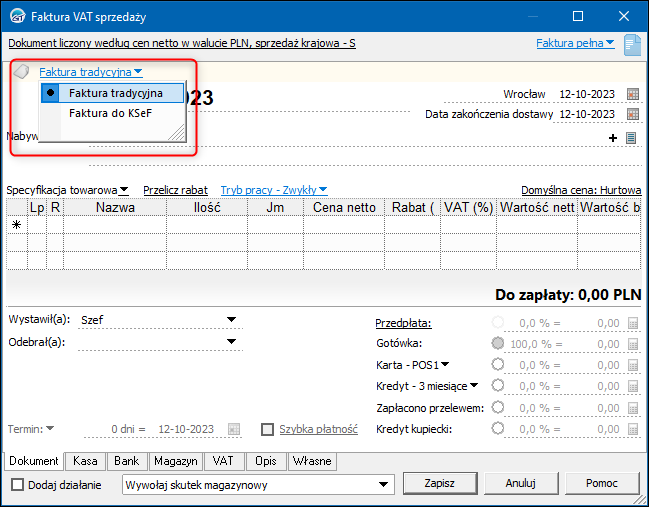This screenshot has width=649, height=507.
Task: Click the Zapisz button
Action: [440, 483]
